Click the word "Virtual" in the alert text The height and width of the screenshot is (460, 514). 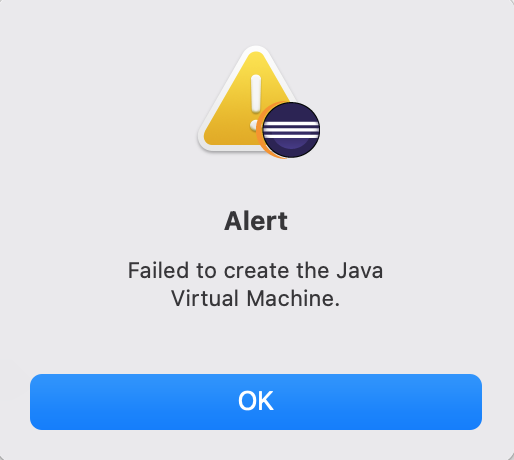205,298
